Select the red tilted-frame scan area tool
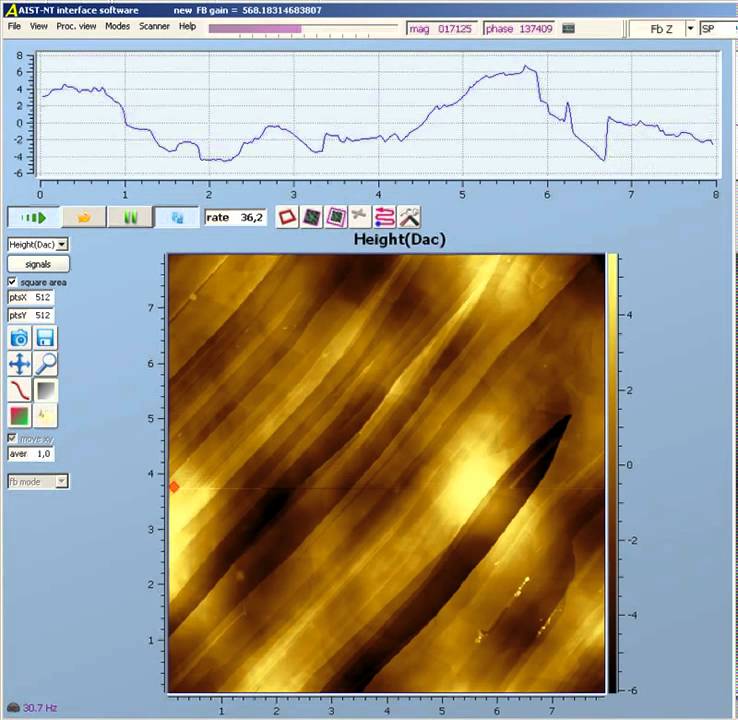The image size is (738, 720). [287, 217]
